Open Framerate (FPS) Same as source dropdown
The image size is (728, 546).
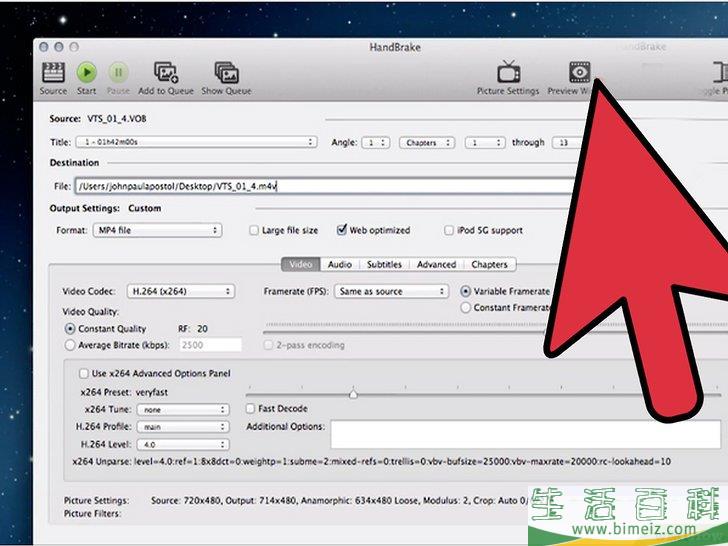pos(391,292)
